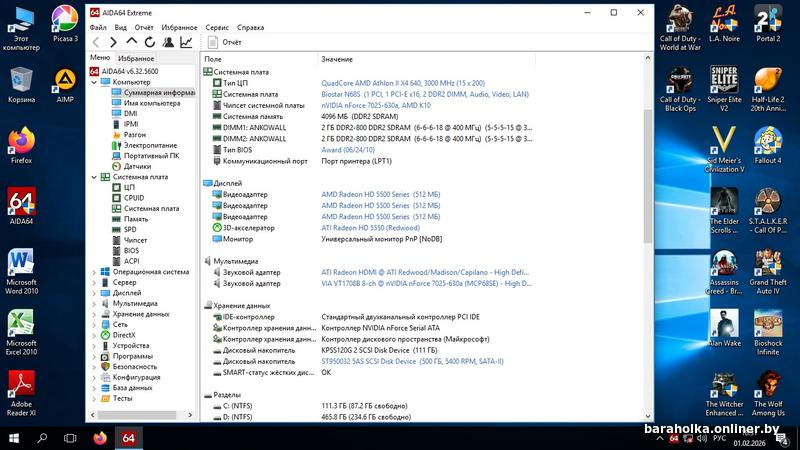Image resolution: width=800 pixels, height=450 pixels.
Task: Click the Значение column header
Action: [337, 59]
